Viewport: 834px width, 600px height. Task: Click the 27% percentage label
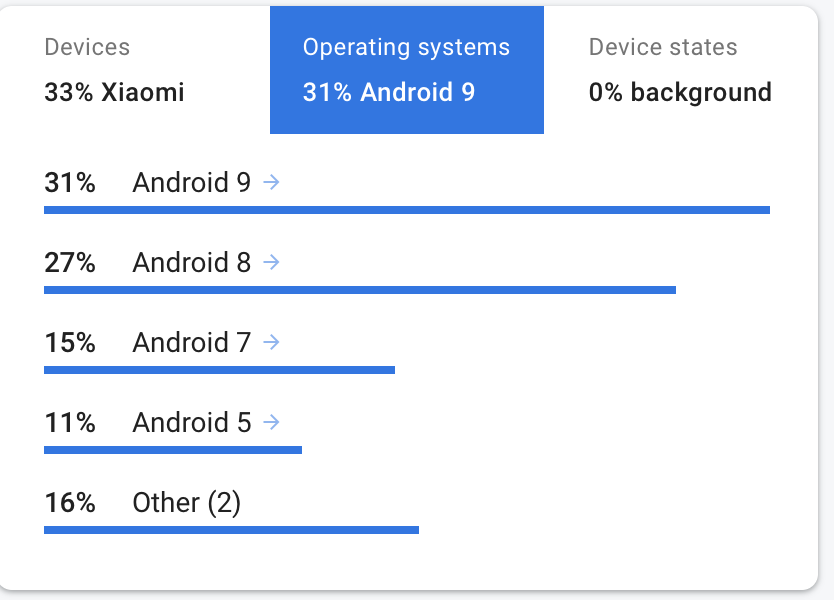[69, 263]
